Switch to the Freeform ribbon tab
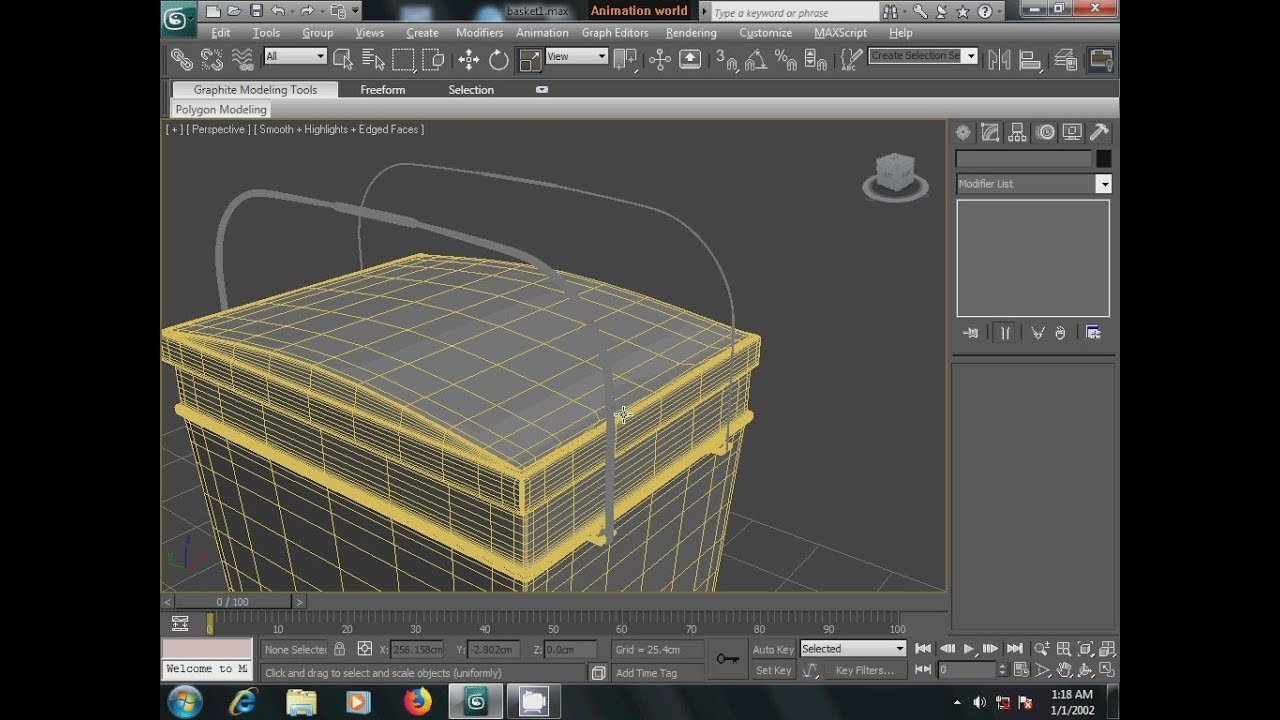 click(383, 90)
